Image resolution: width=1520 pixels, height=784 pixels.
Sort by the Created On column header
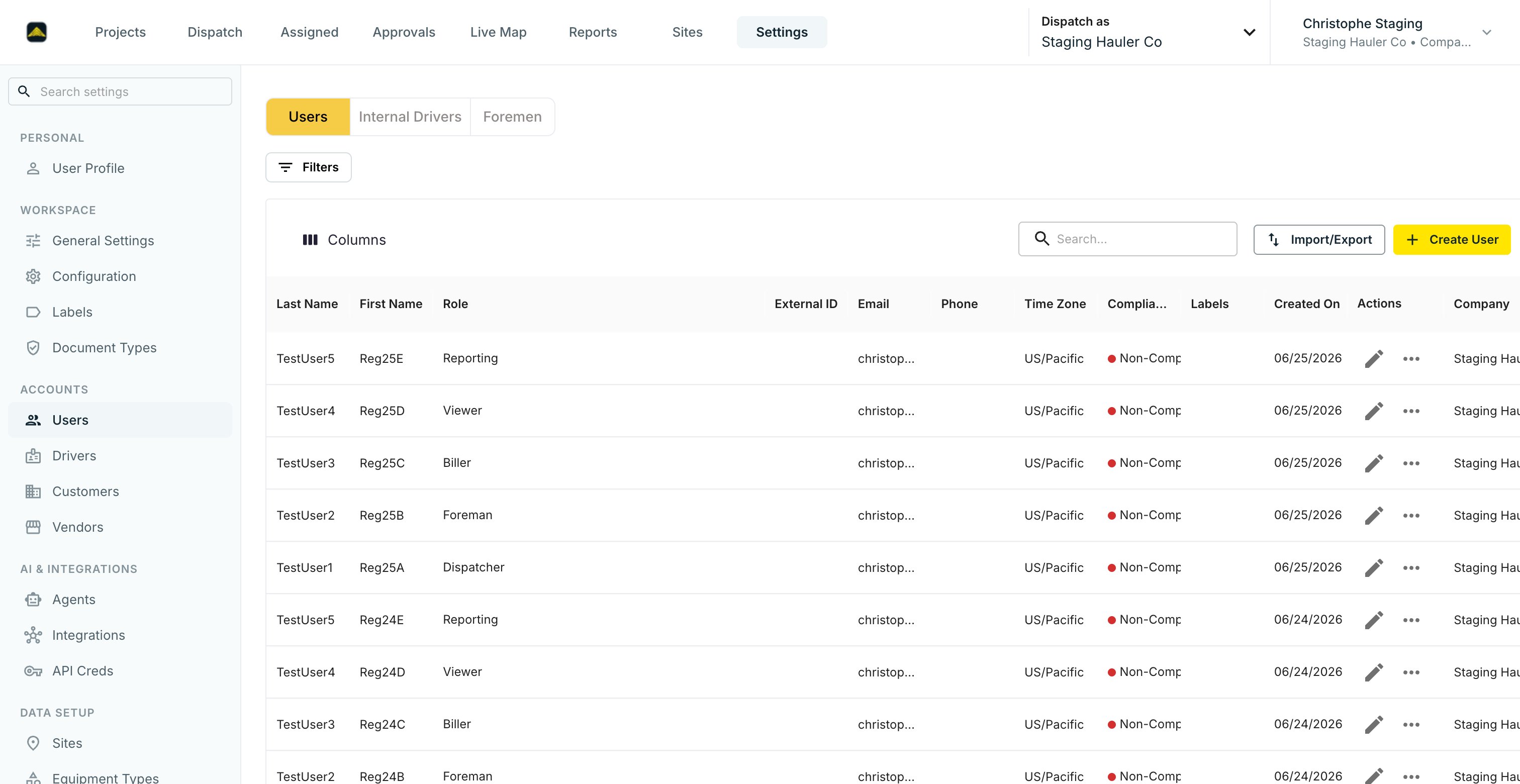(1306, 304)
